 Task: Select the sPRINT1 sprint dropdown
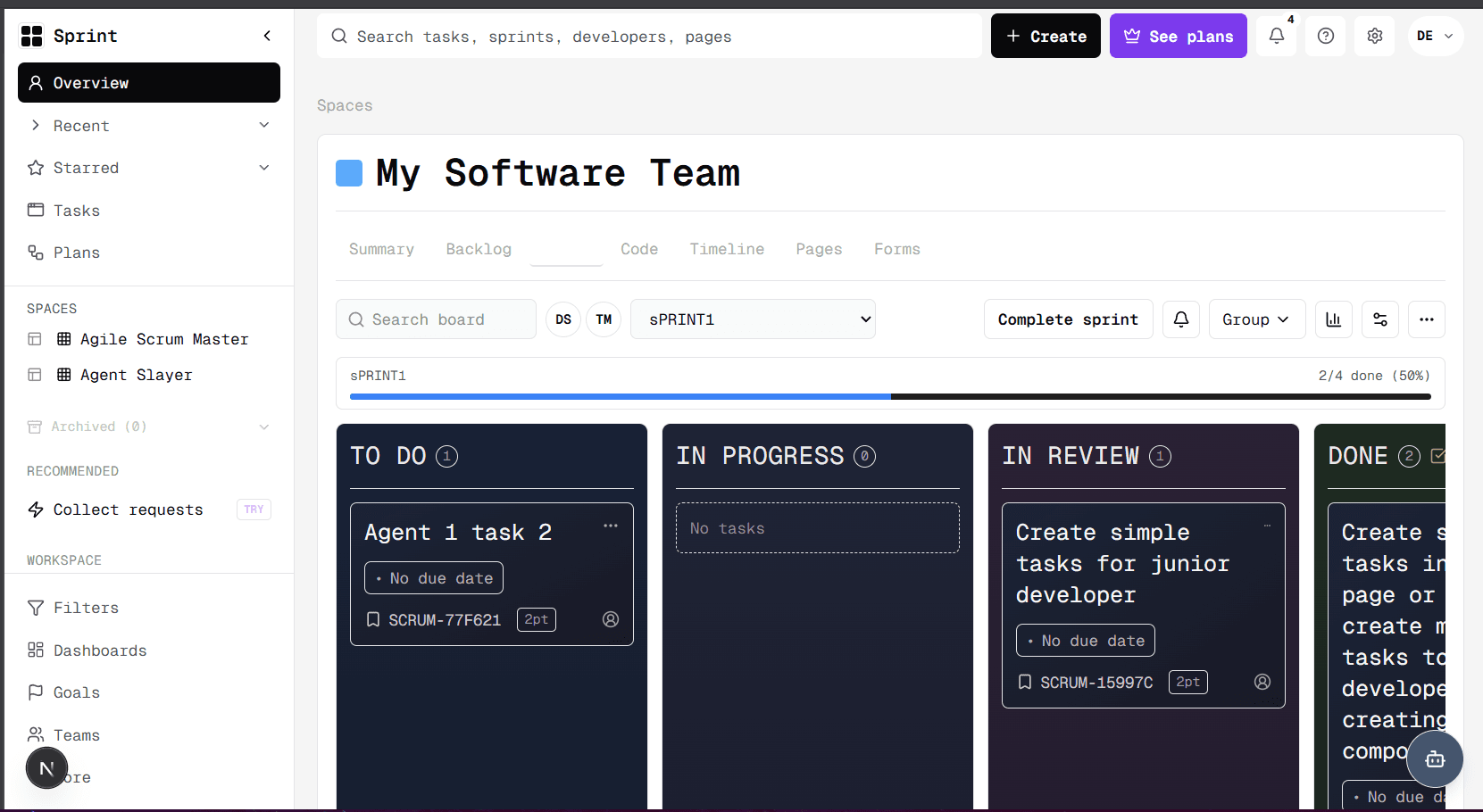click(x=753, y=319)
